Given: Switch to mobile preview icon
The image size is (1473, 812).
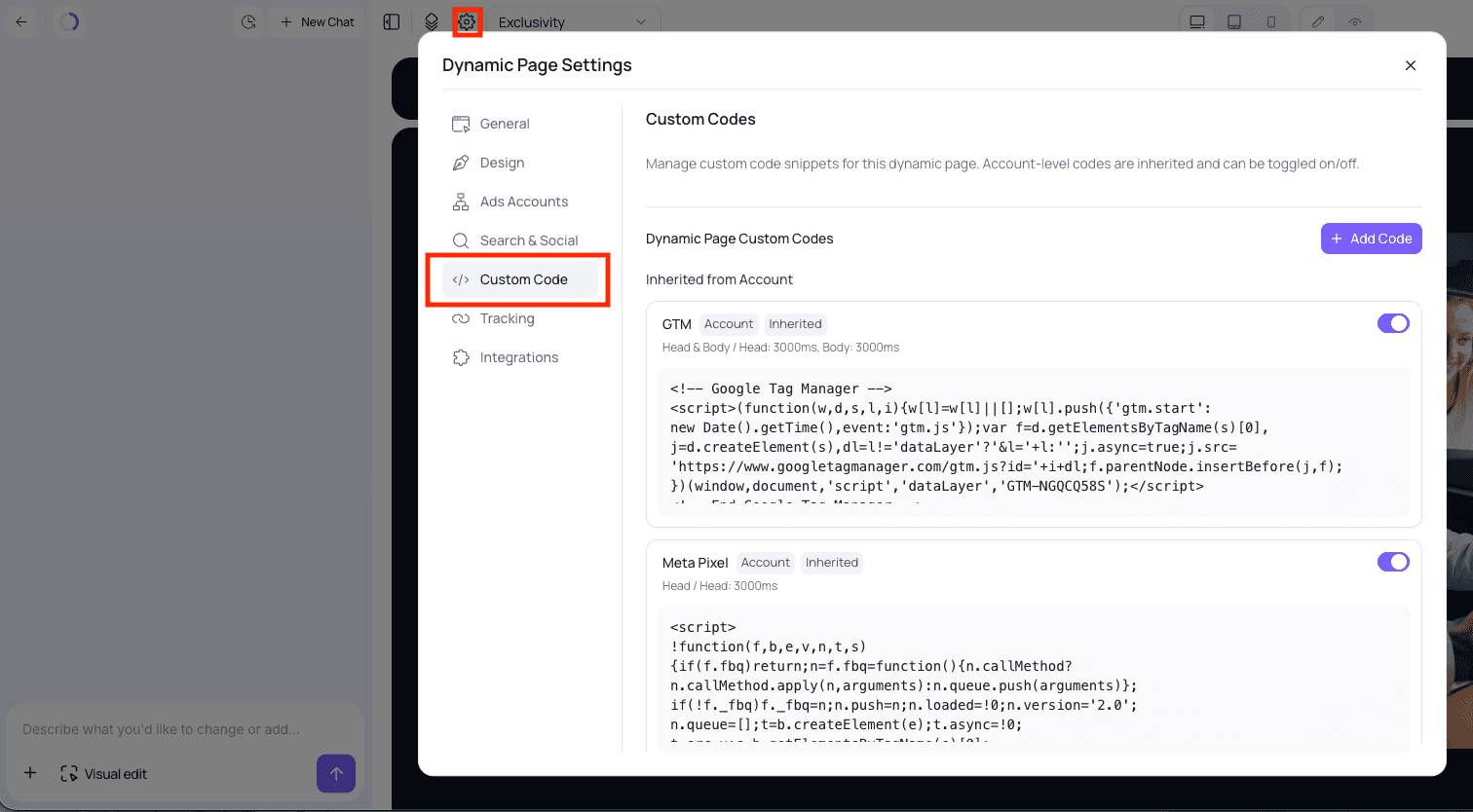Looking at the screenshot, I should tap(1270, 21).
